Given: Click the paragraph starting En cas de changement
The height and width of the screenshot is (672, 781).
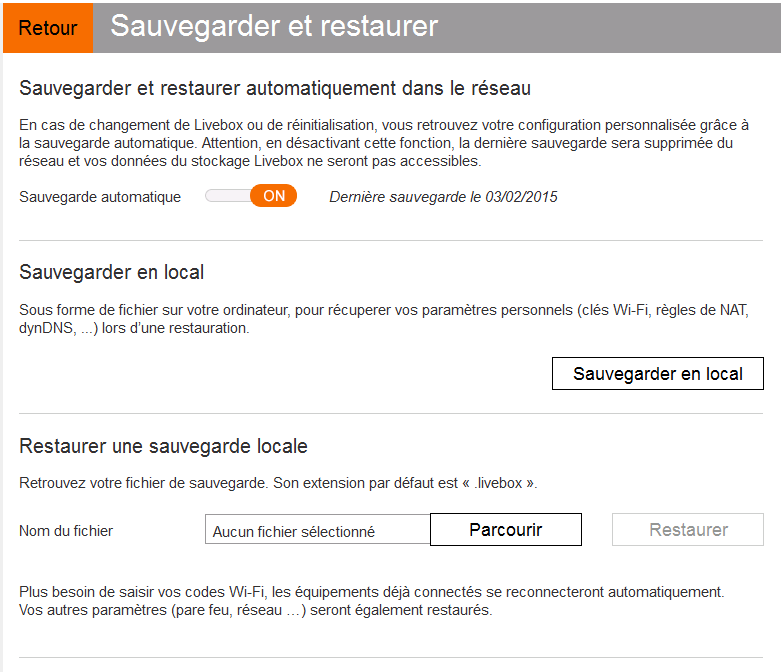Looking at the screenshot, I should (384, 143).
